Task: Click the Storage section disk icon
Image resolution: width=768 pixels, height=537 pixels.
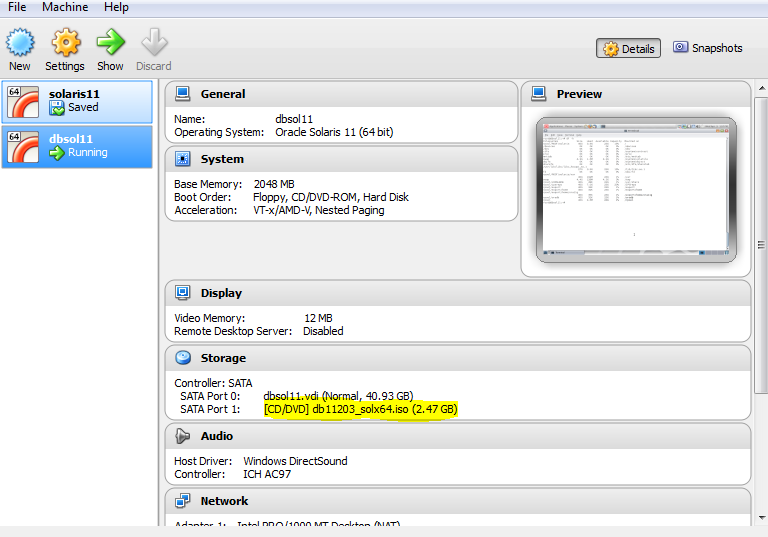Action: (183, 358)
